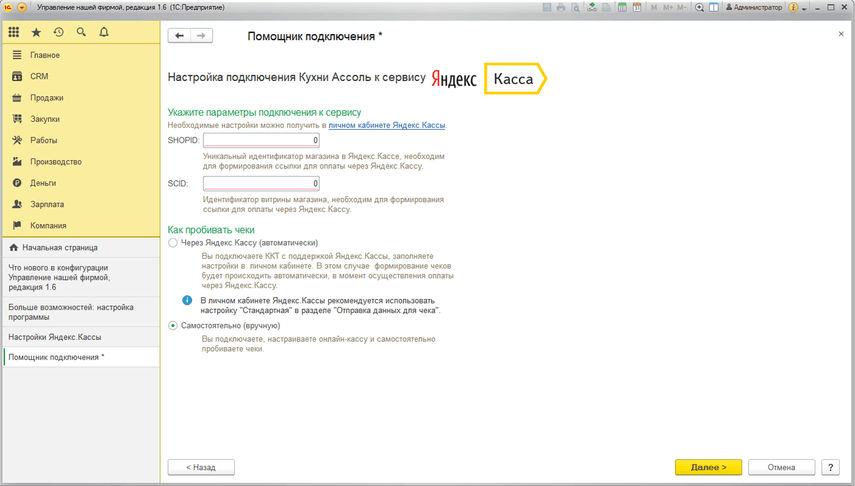Switch to Настройки Яндекс.Кассы tab
This screenshot has height=486, width=855.
(x=81, y=337)
